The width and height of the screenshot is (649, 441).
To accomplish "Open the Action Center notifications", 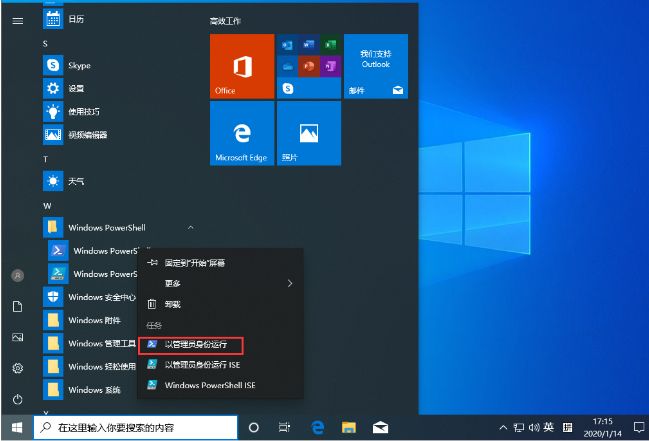I will point(639,427).
